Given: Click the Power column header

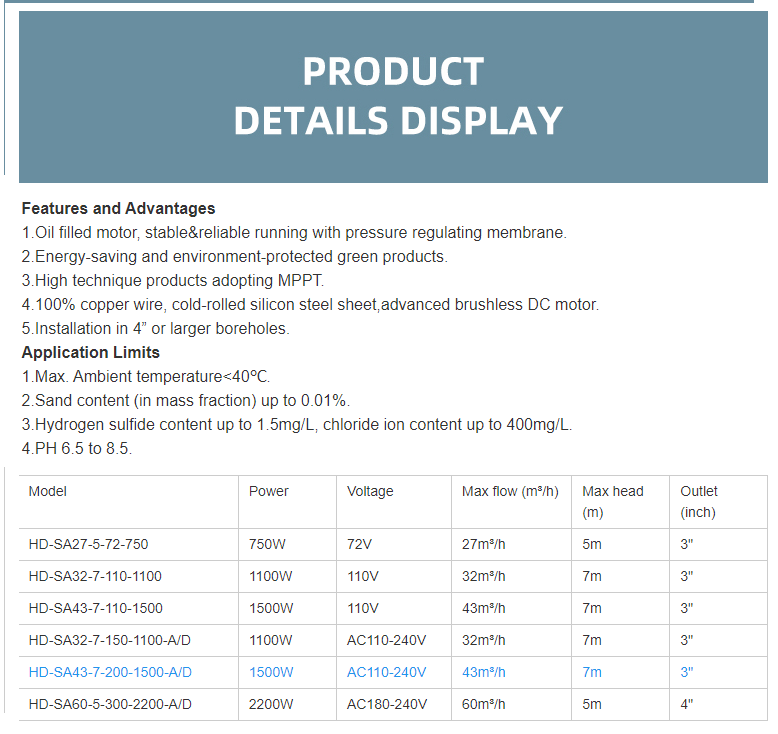Looking at the screenshot, I should (x=269, y=491).
